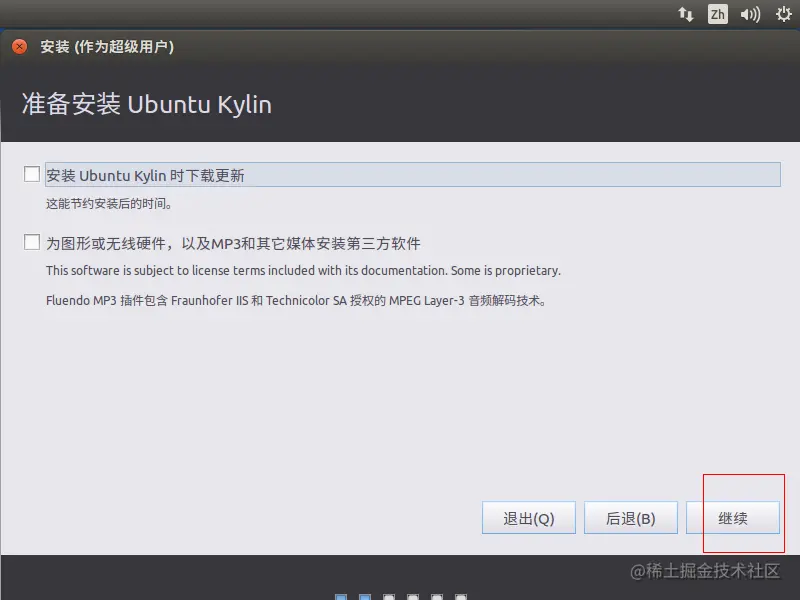Close the installer window
Image resolution: width=800 pixels, height=600 pixels.
20,47
